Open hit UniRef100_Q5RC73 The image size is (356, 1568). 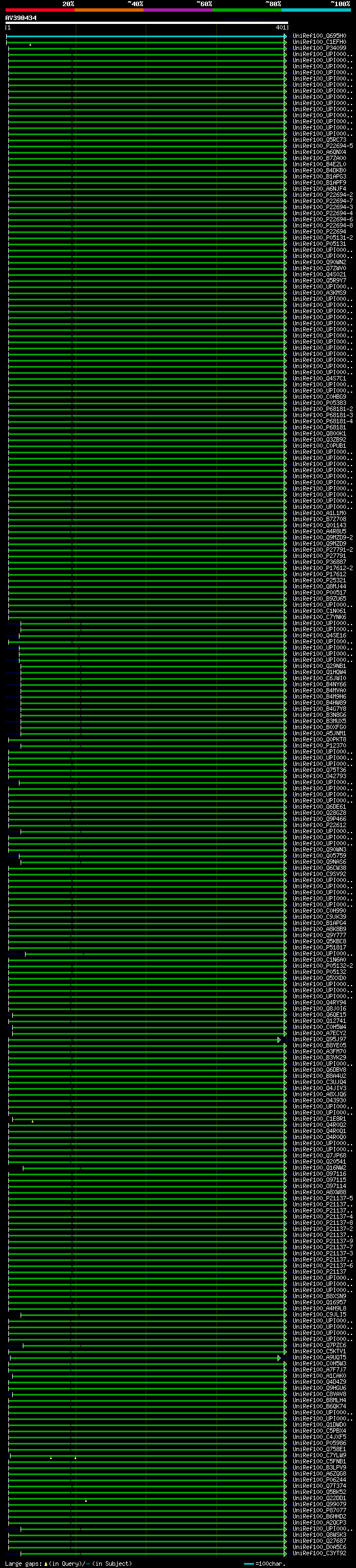click(x=319, y=140)
